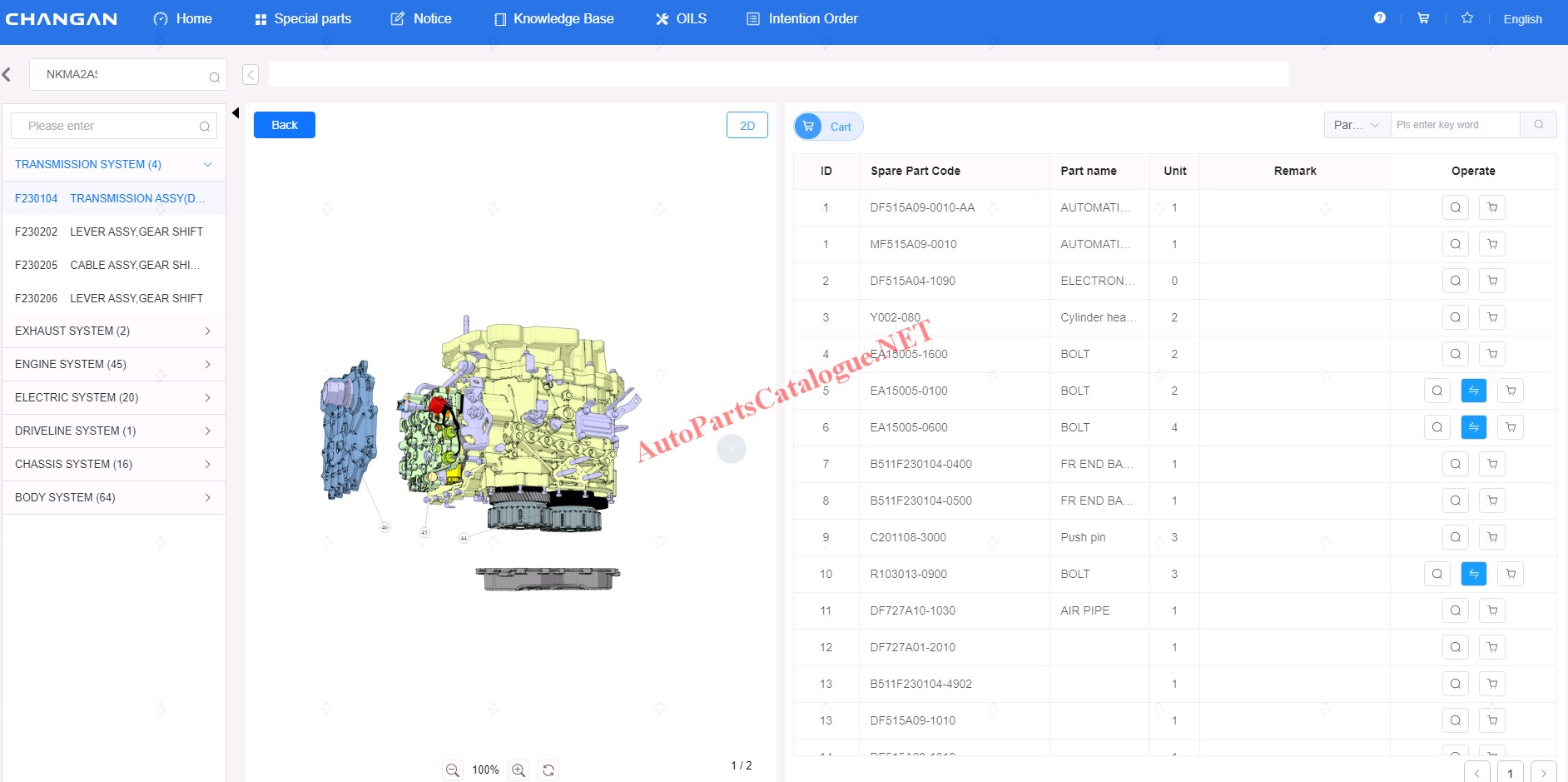Expand the ENGINE SYSTEM (45) category
The image size is (1568, 782).
[207, 364]
